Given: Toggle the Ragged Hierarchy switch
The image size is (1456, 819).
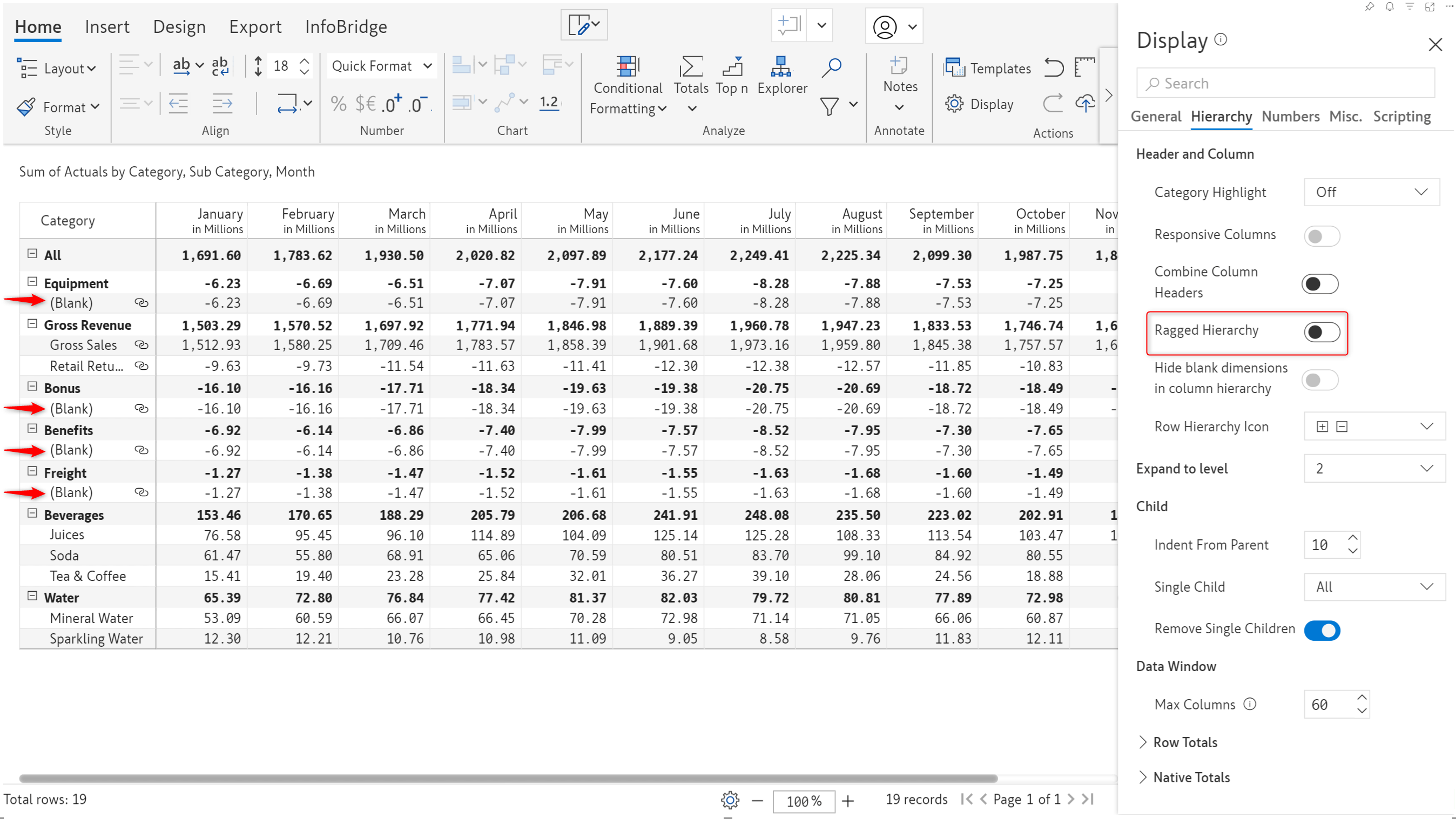Looking at the screenshot, I should (1321, 332).
